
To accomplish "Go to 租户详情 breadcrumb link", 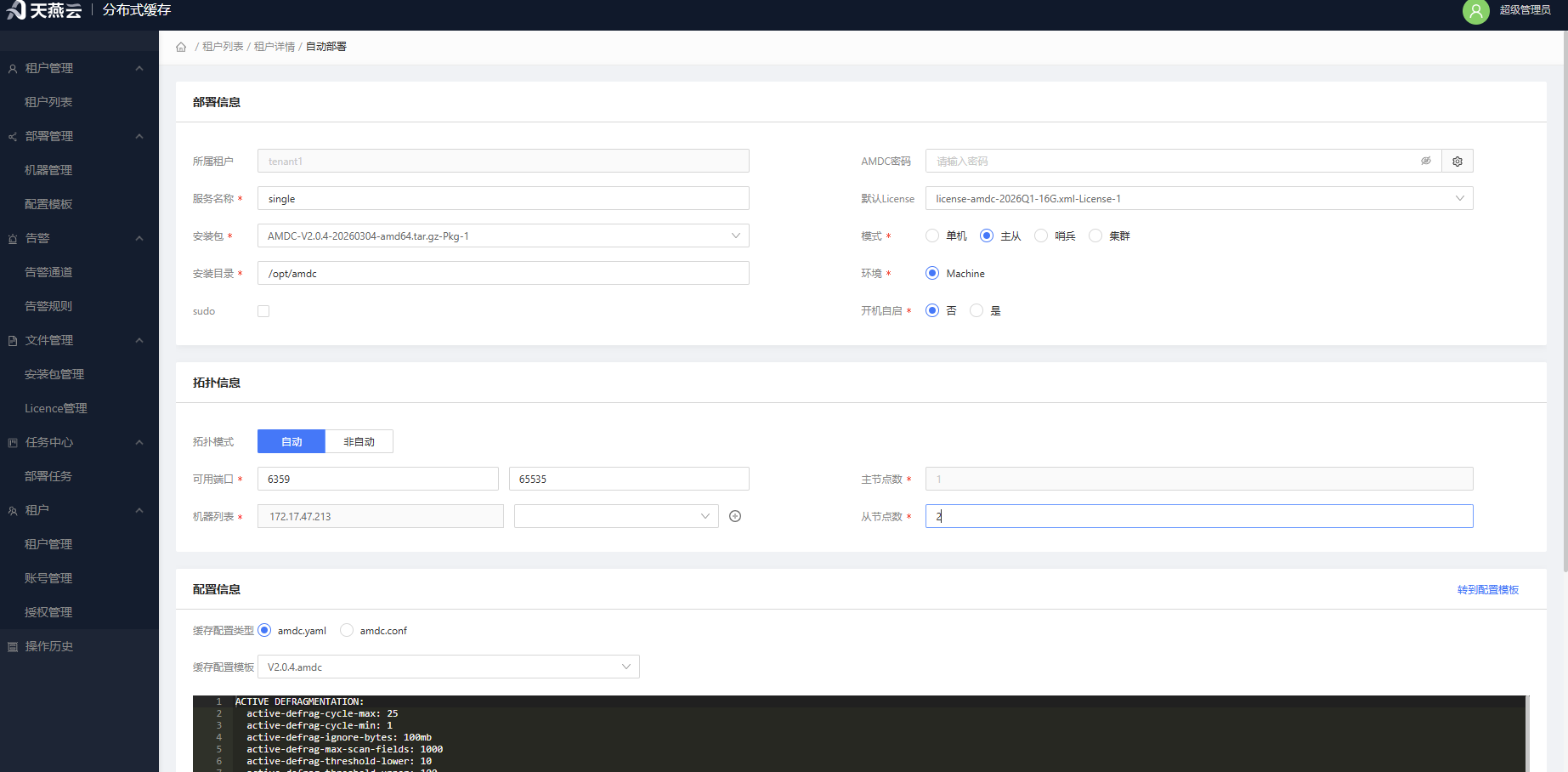I will 275,47.
